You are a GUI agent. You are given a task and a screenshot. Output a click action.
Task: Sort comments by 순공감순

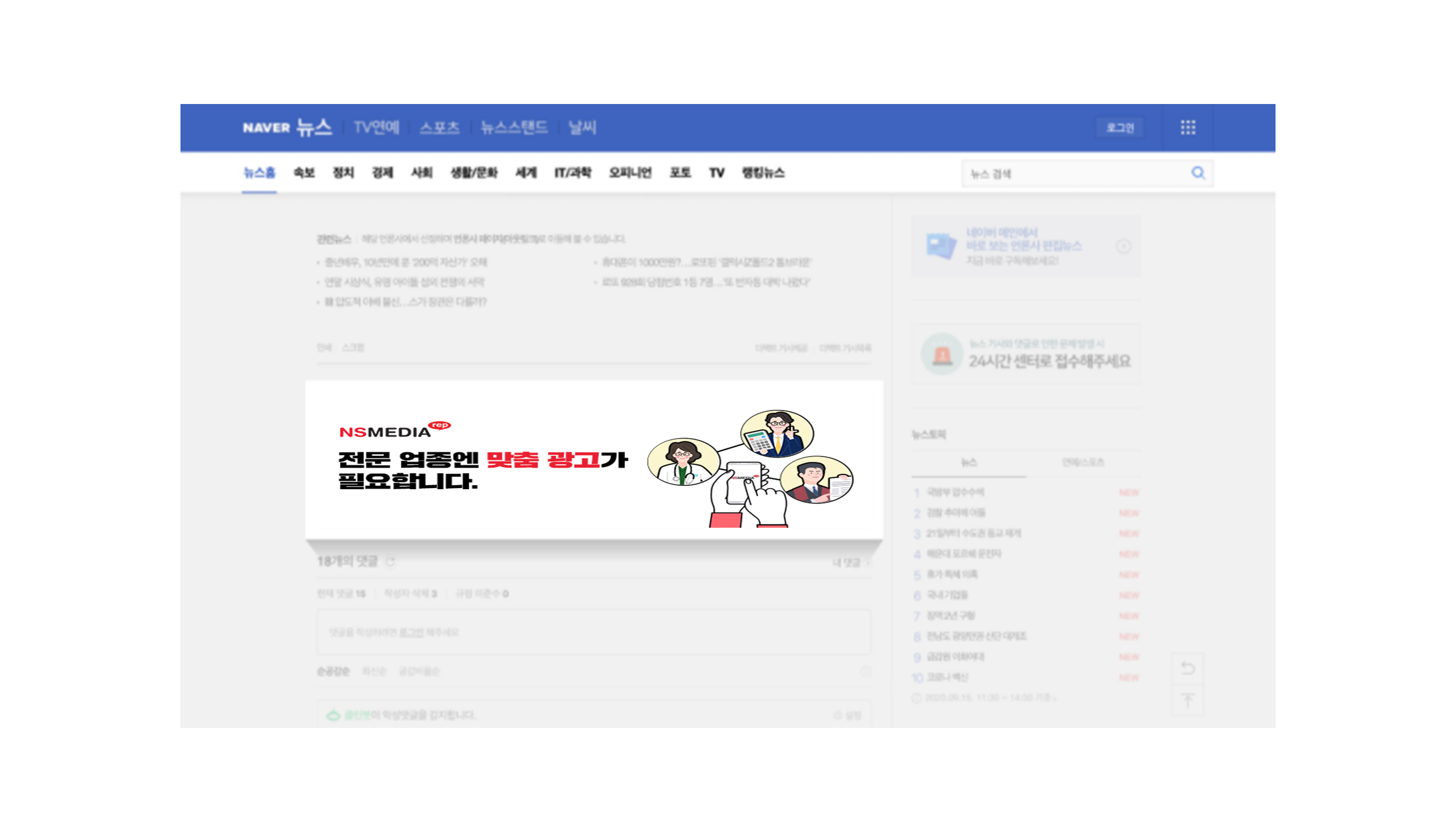point(333,671)
